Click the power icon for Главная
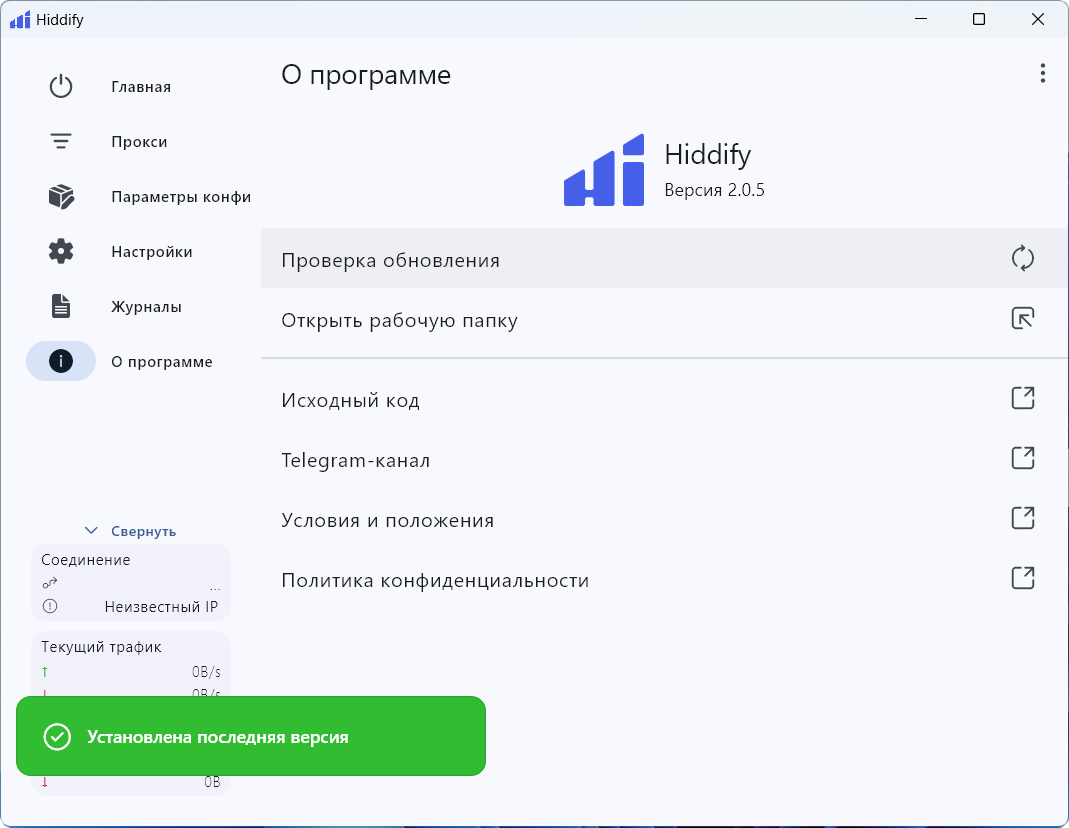Viewport: 1069px width, 828px height. 61,87
